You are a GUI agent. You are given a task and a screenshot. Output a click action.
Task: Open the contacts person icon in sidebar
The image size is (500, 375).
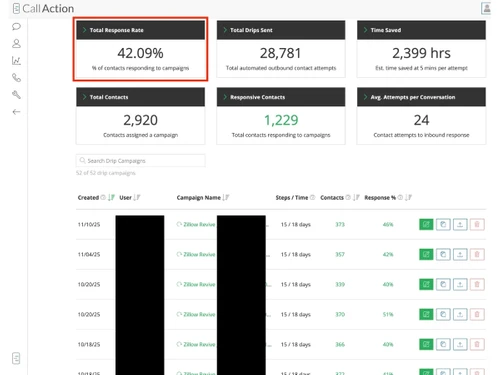pos(16,43)
